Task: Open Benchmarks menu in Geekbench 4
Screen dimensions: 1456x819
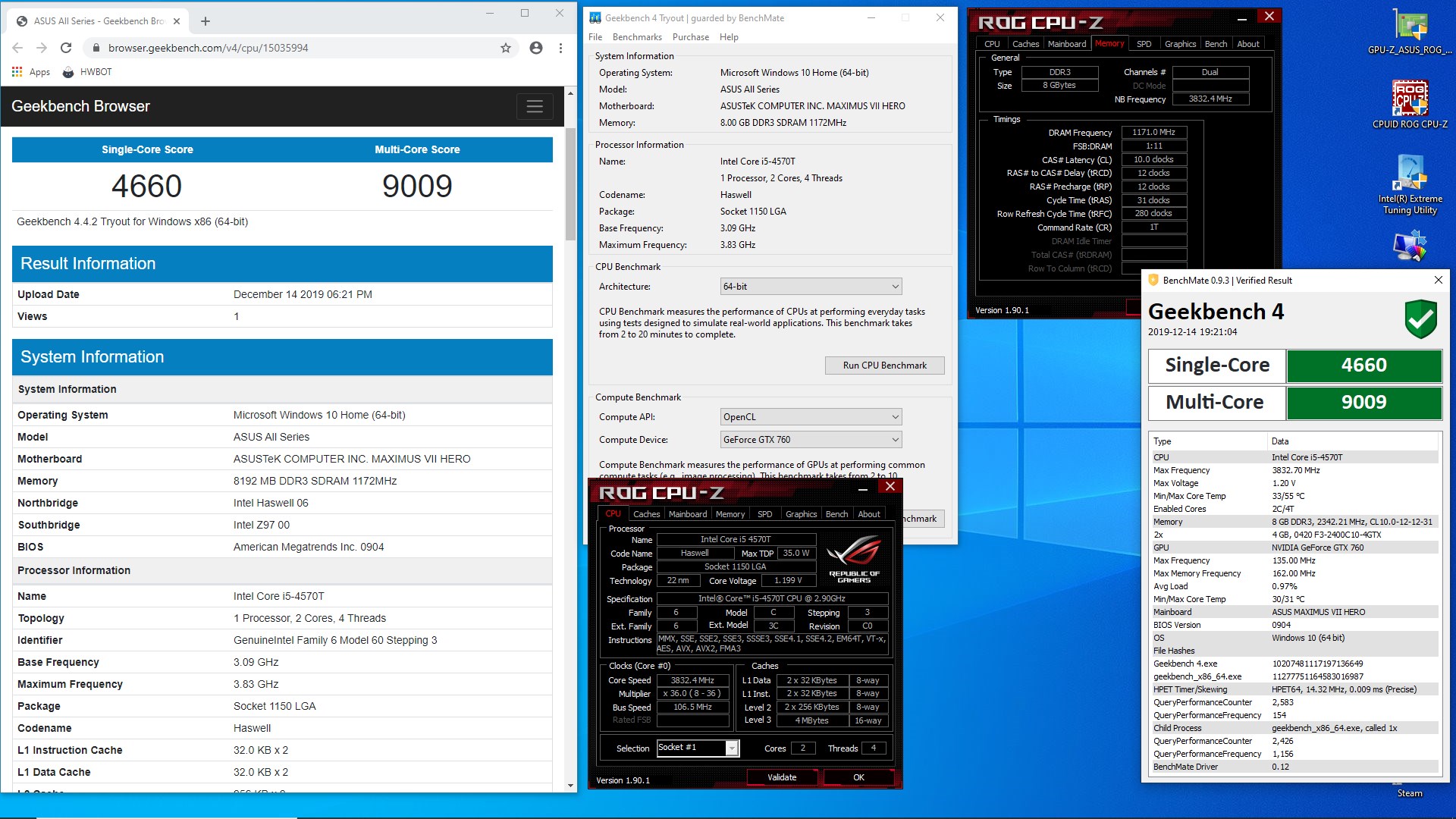Action: (637, 37)
